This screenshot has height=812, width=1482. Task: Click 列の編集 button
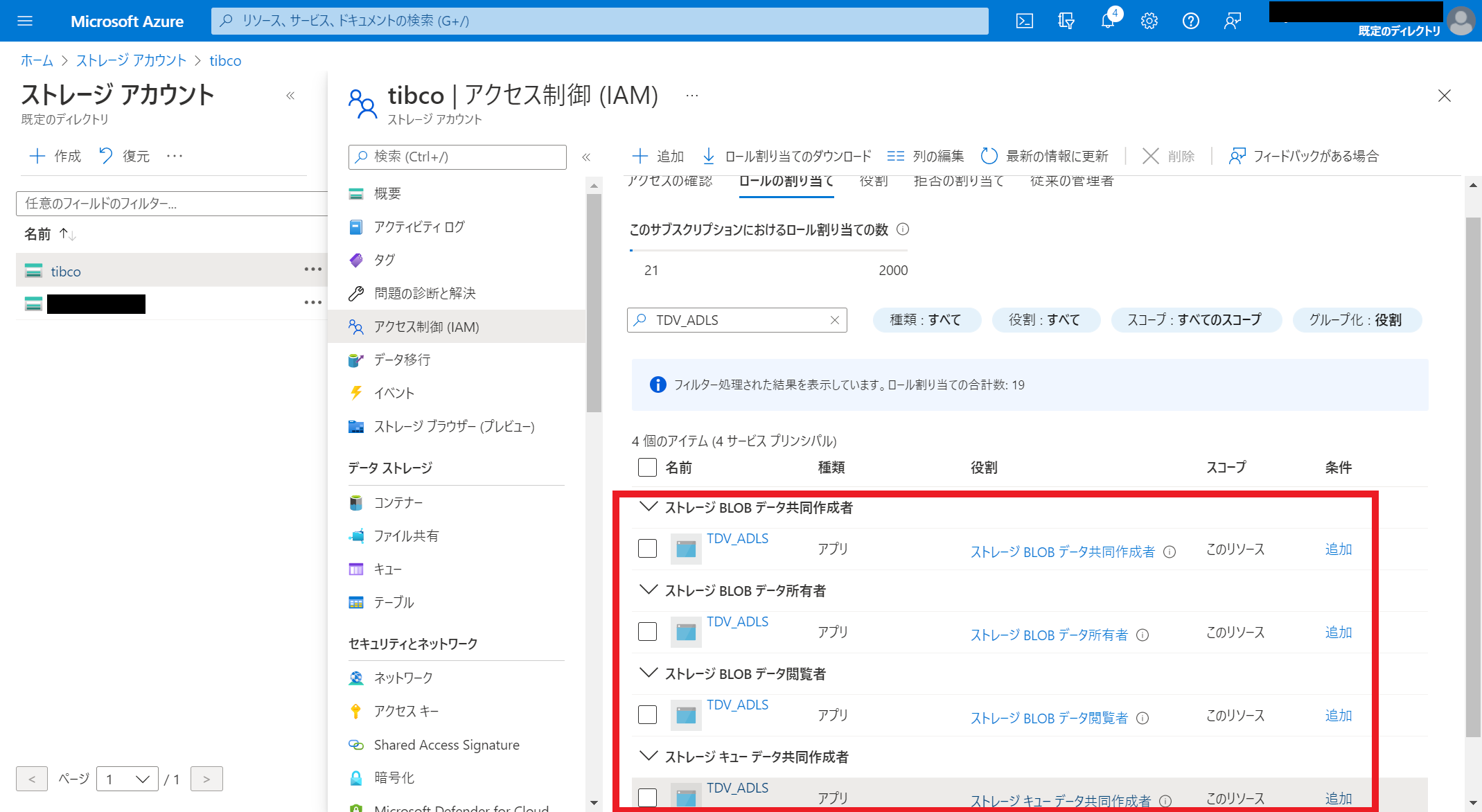925,156
